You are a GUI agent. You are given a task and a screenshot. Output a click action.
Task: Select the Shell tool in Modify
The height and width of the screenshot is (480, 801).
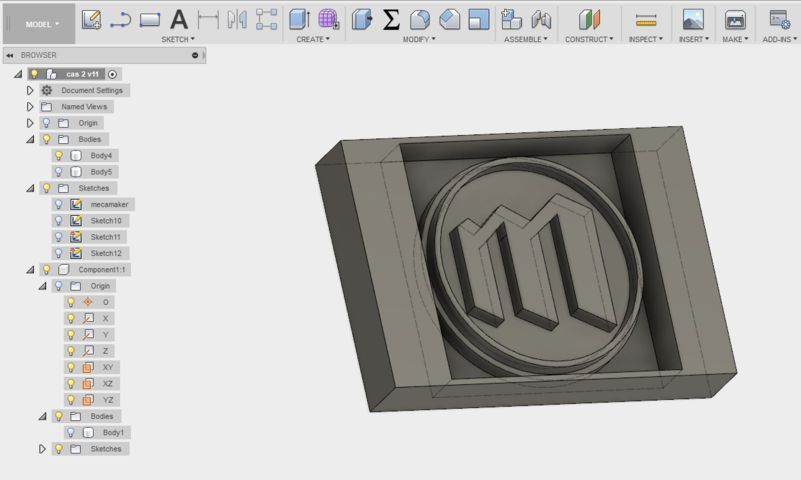point(479,20)
